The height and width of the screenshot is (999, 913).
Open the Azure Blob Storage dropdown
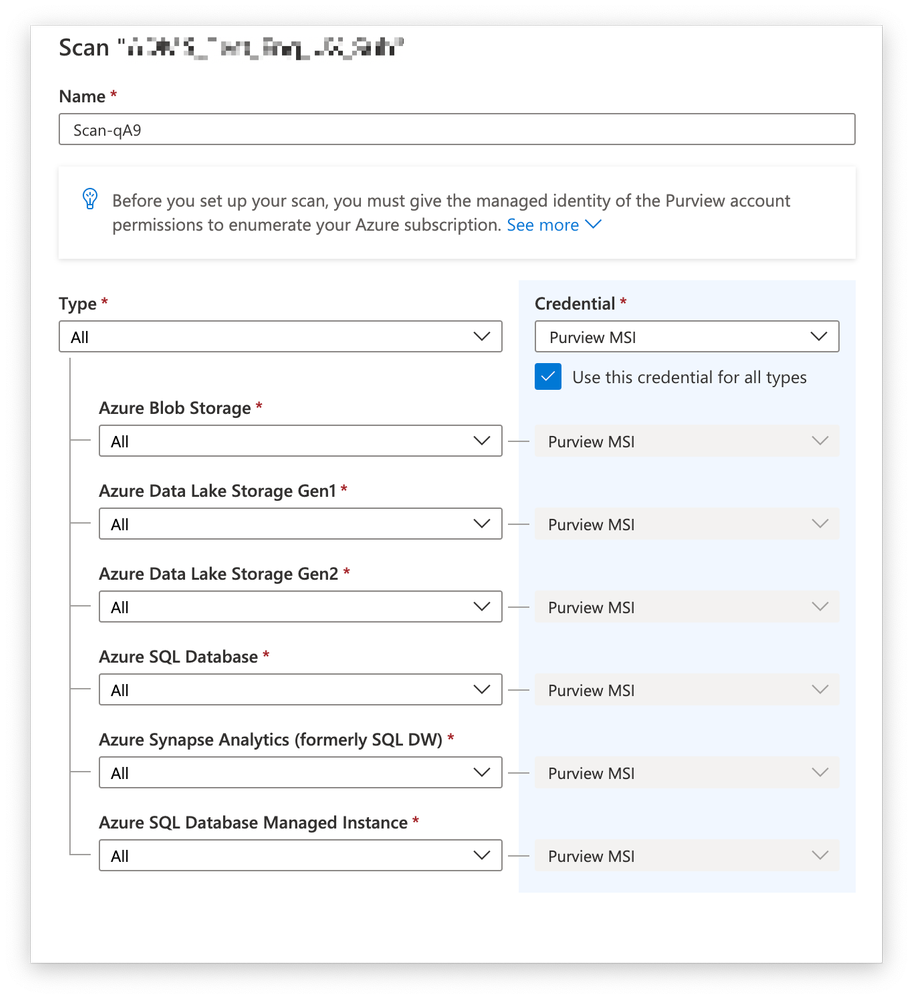click(300, 441)
